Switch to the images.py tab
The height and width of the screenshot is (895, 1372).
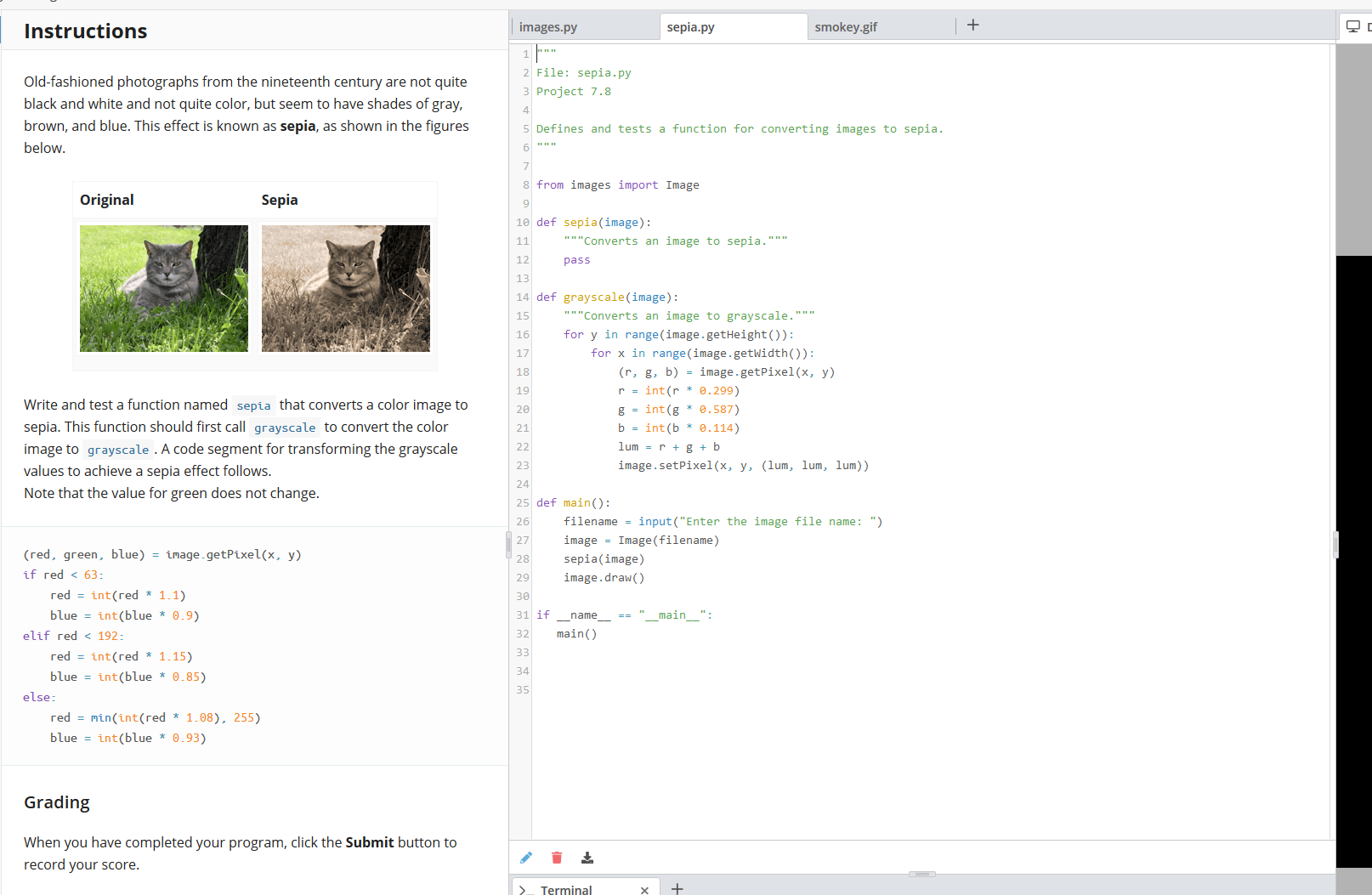[548, 26]
